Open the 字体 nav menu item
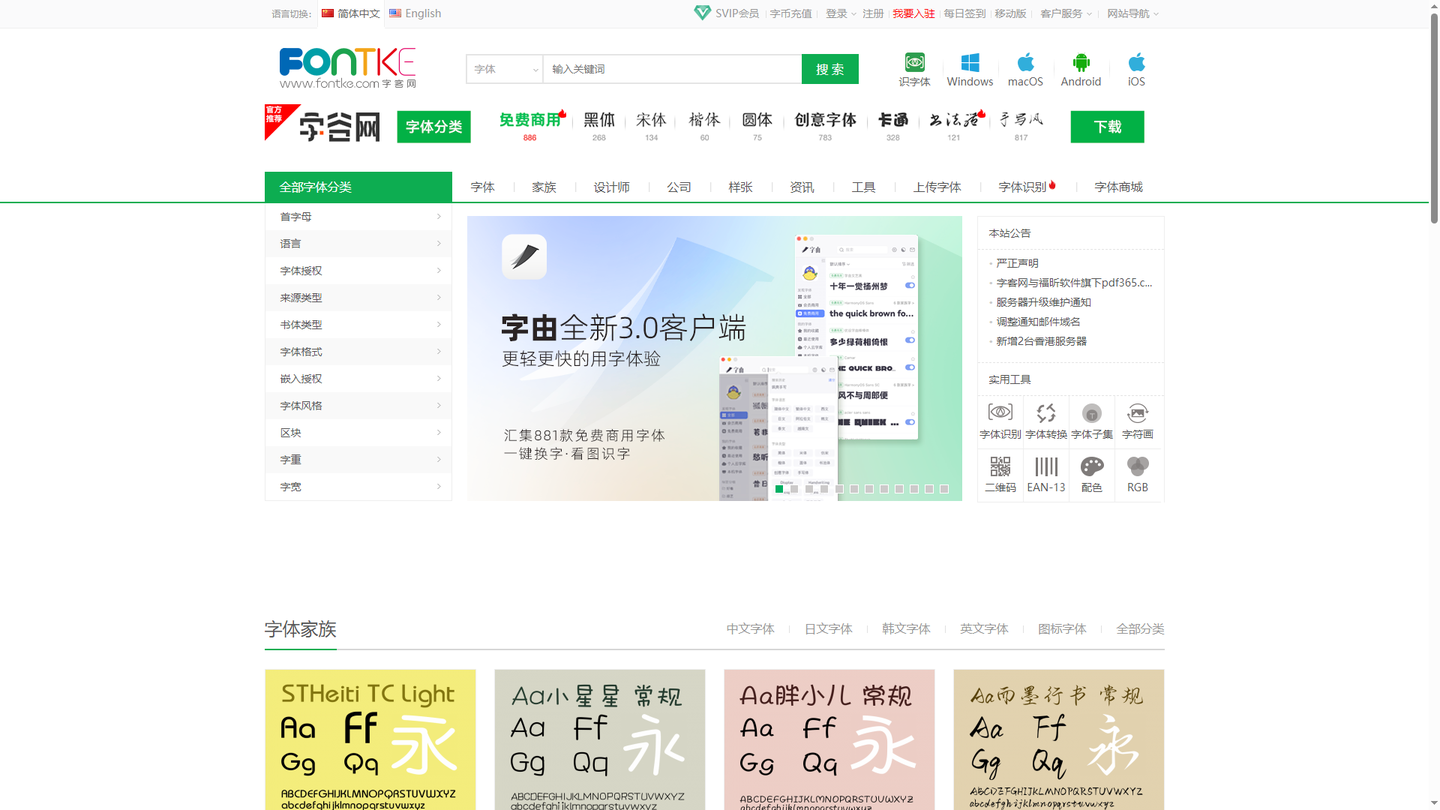Screen dimensions: 1440x810 (x=483, y=187)
